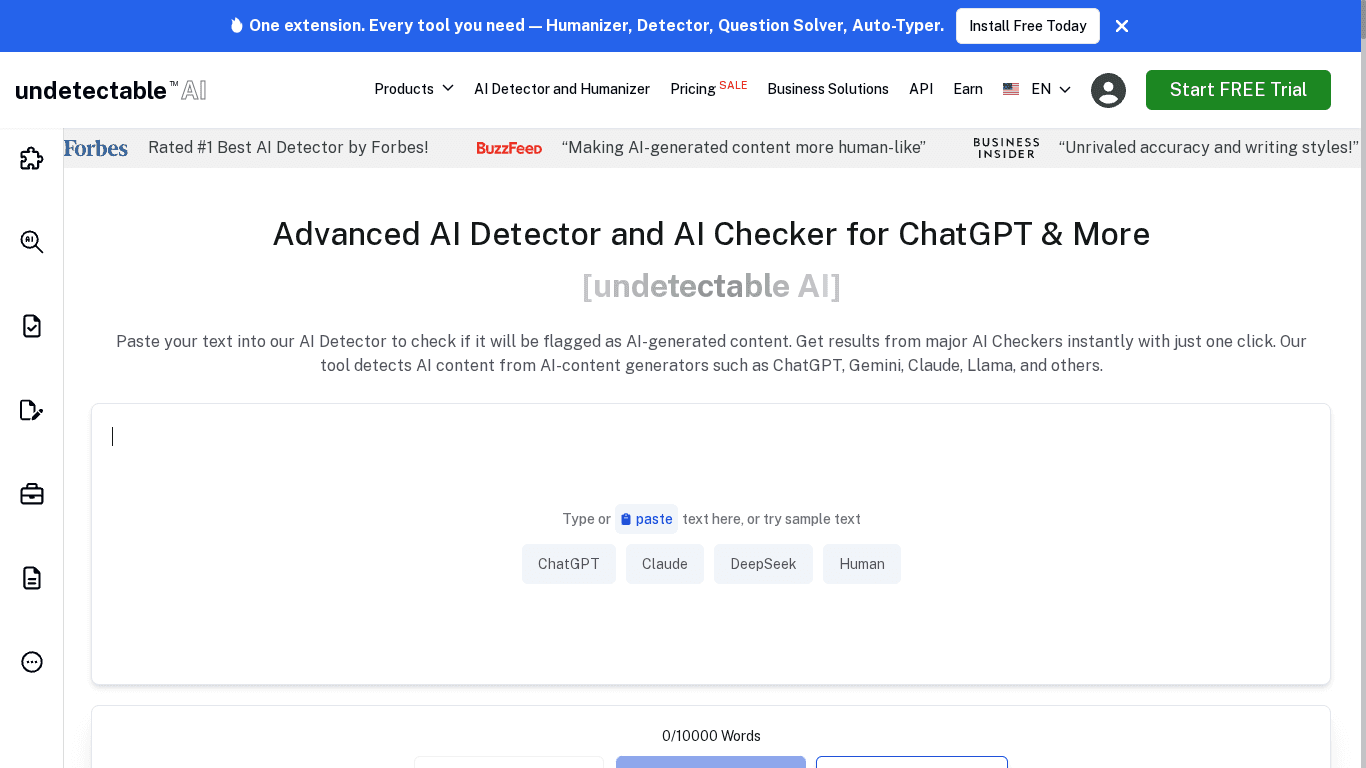The image size is (1366, 768).
Task: Click the Business Insider logo
Action: pos(1006,148)
